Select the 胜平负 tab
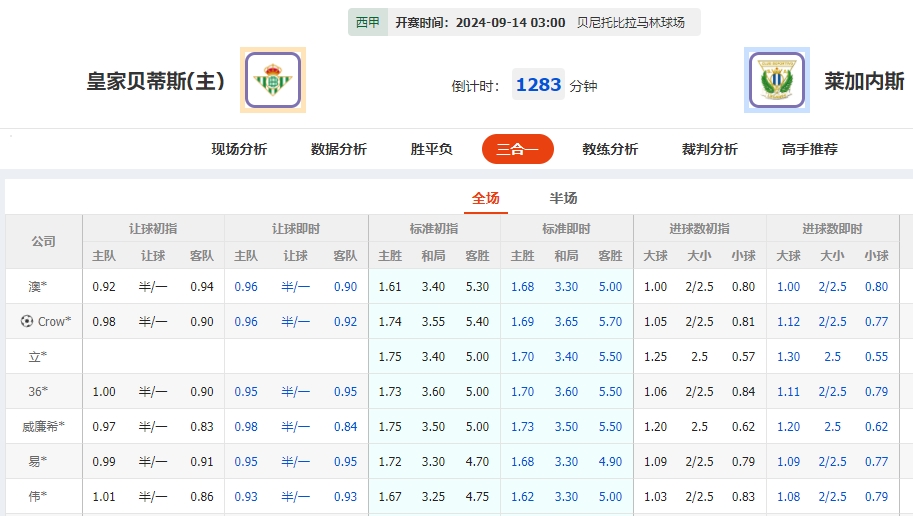 (432, 149)
